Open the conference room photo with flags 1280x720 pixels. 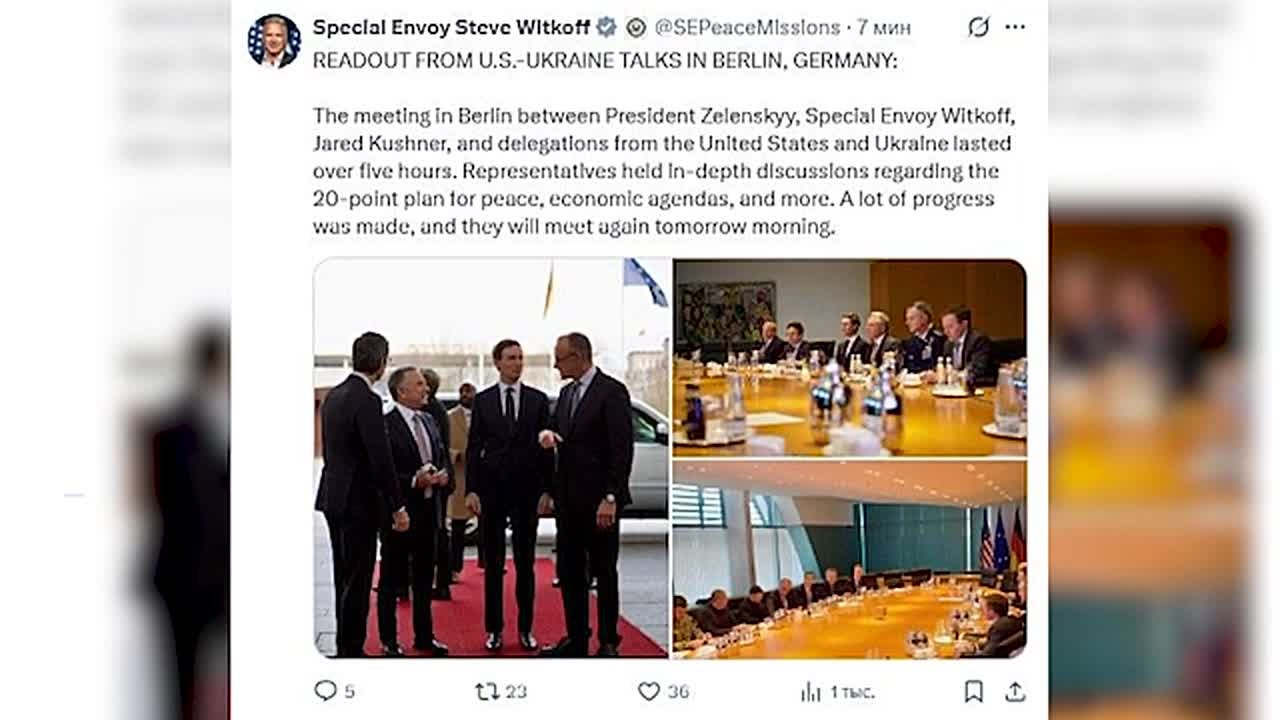[849, 558]
